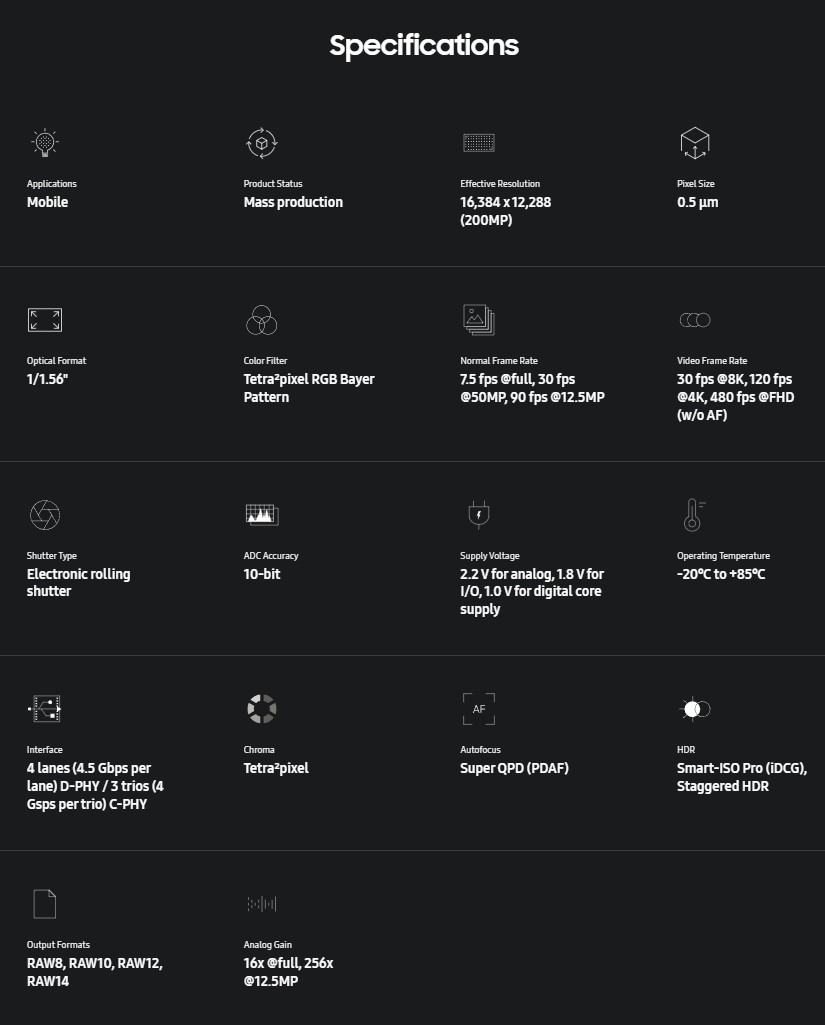The height and width of the screenshot is (1025, 825).
Task: Click the Chroma color ring icon
Action: point(261,709)
